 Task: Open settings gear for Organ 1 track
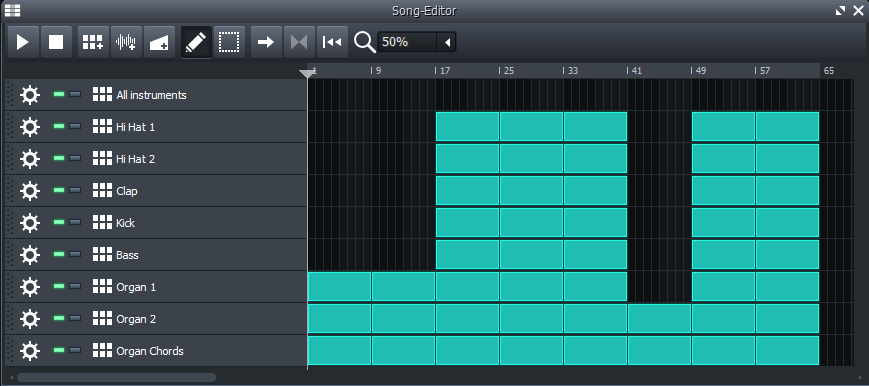[29, 287]
